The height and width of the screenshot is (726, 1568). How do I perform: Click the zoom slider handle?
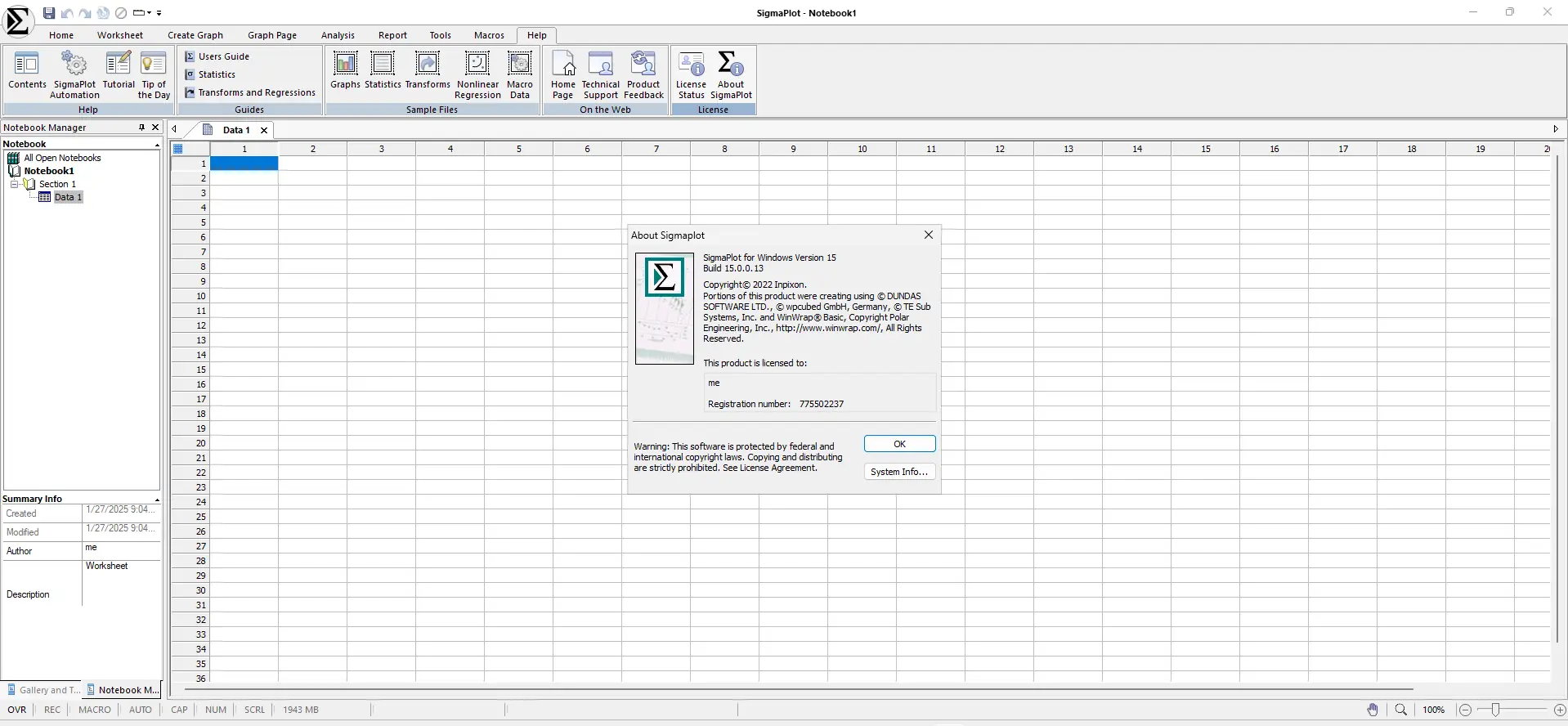pyautogui.click(x=1495, y=710)
